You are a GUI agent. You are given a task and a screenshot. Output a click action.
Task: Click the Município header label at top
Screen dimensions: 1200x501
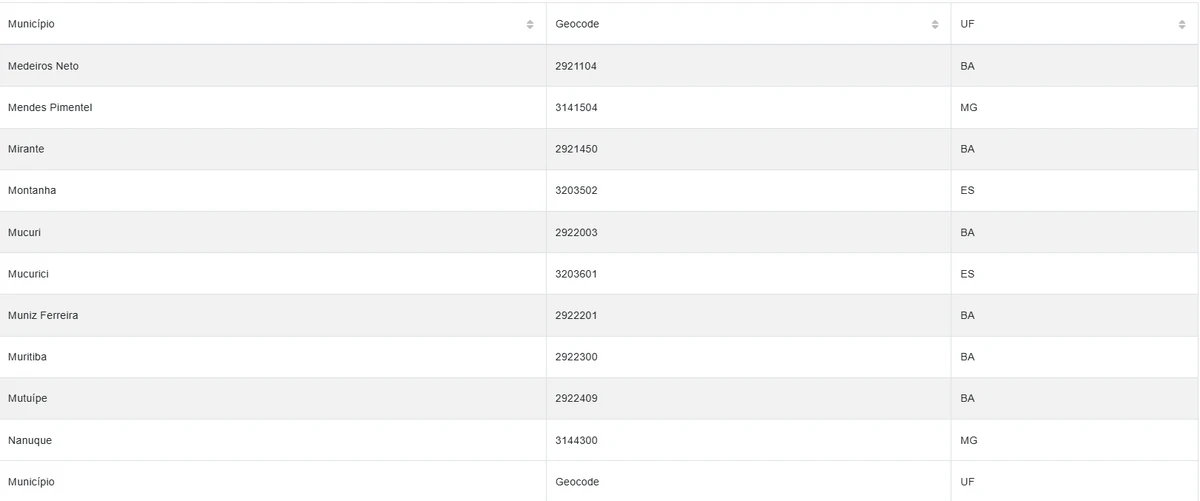tap(31, 24)
